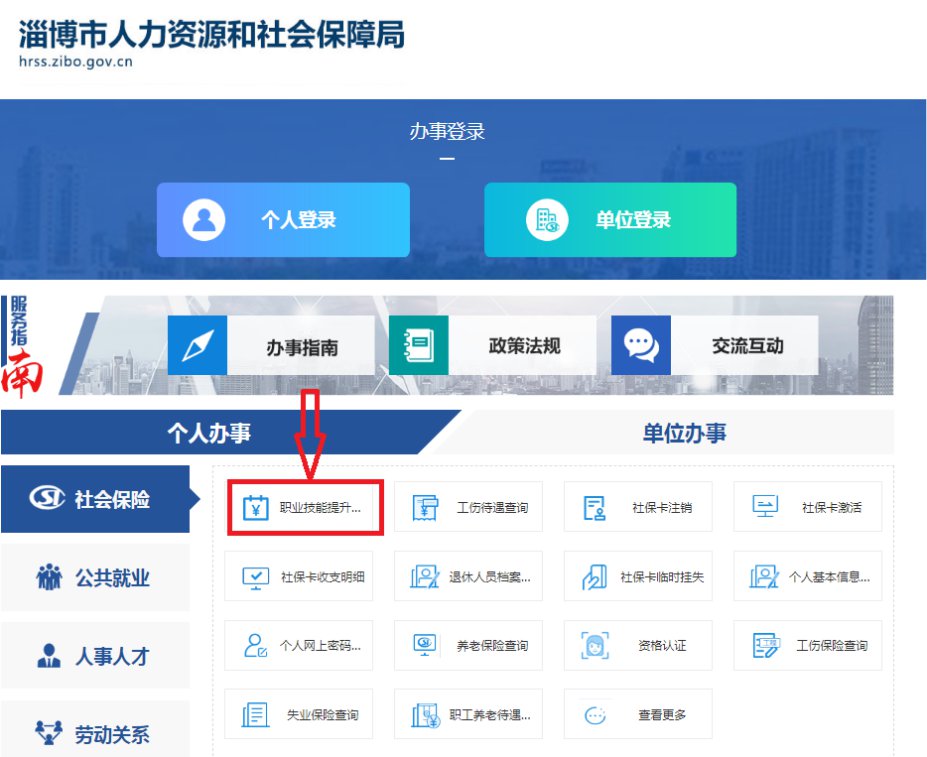Viewport: 927px width, 757px height.
Task: Switch to 单位办事 tab
Action: click(x=684, y=433)
